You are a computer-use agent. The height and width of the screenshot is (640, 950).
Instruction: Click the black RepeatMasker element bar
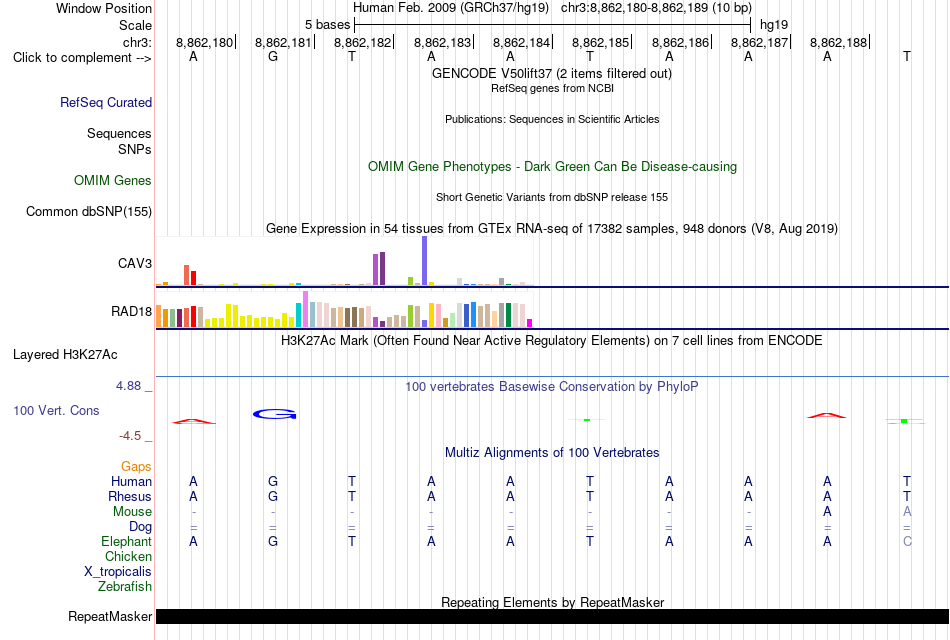(553, 617)
